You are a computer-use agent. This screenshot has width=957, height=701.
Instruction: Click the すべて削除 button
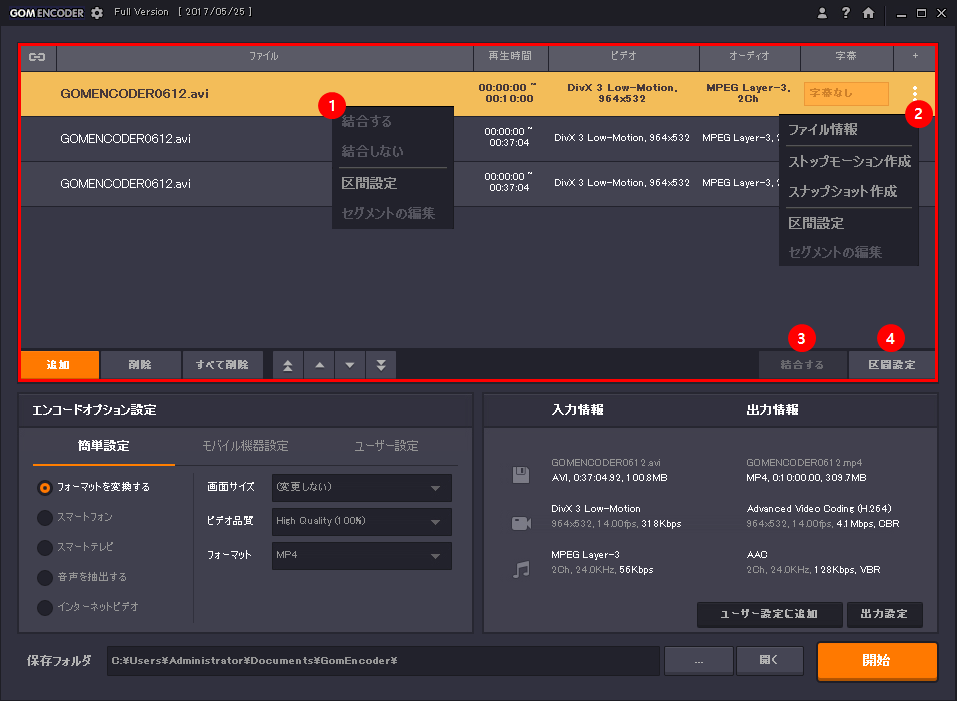pyautogui.click(x=222, y=365)
